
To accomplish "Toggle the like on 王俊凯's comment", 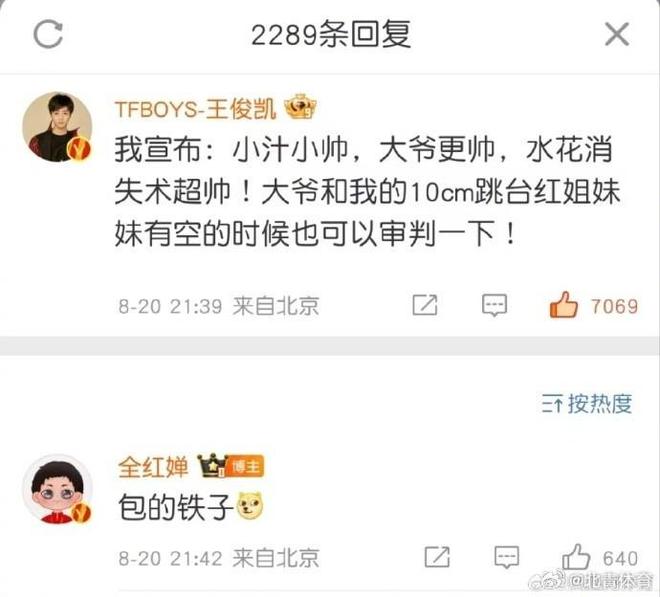I will click(x=563, y=305).
